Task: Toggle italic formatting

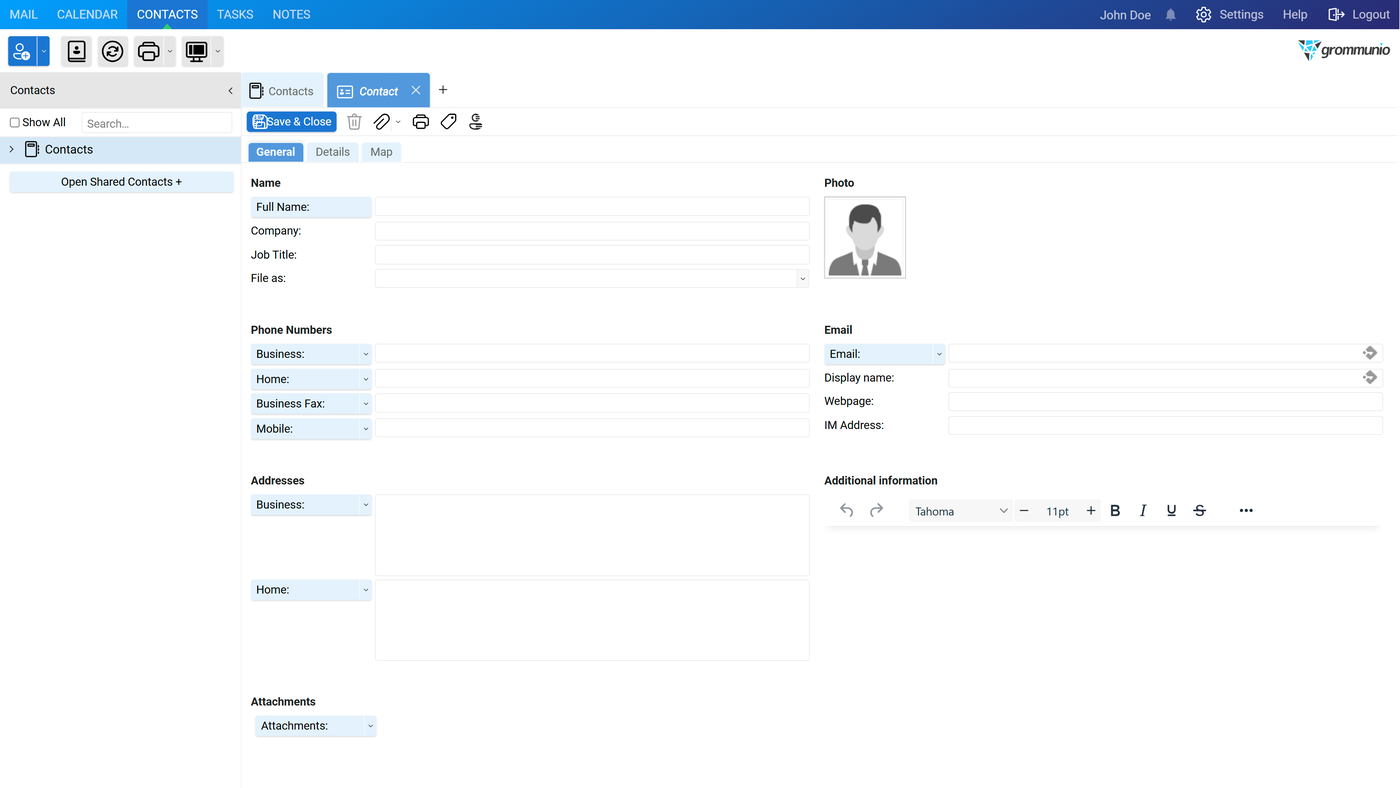Action: point(1143,511)
